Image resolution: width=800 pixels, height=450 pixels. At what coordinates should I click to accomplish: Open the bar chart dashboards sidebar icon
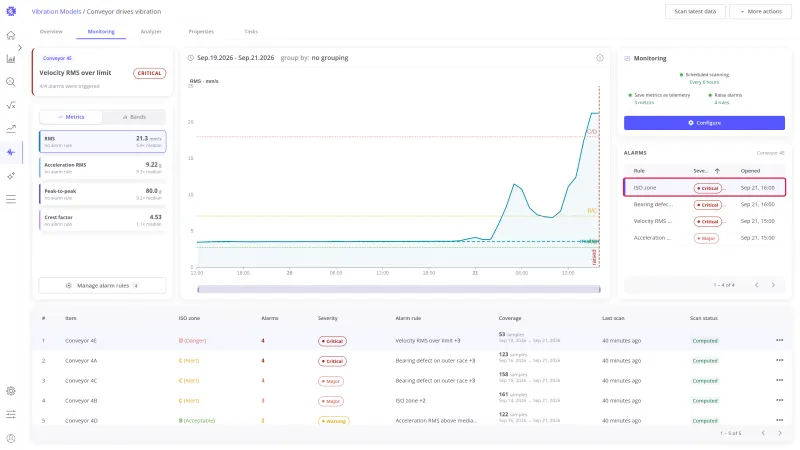coord(11,59)
